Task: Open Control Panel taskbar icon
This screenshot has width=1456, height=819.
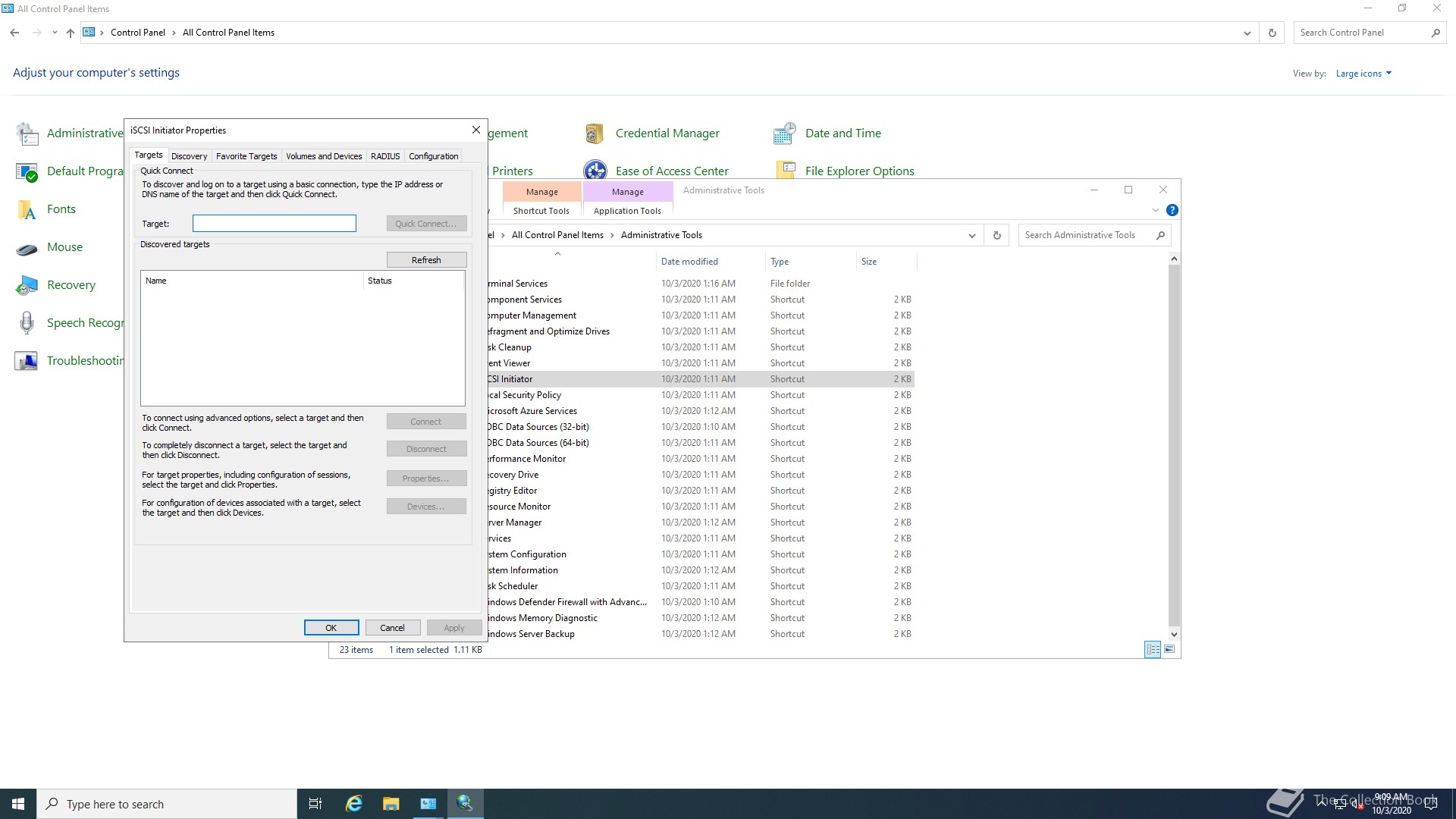Action: point(428,804)
